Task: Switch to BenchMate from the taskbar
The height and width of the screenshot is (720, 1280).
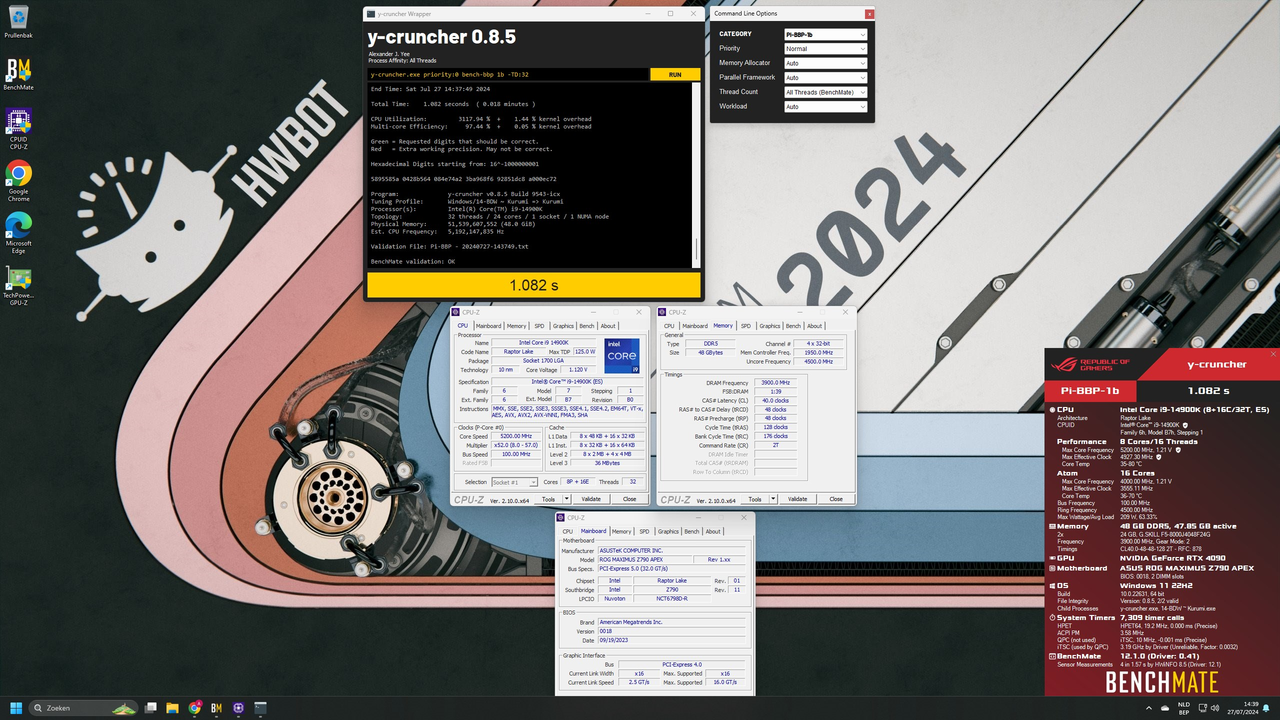Action: coord(216,708)
